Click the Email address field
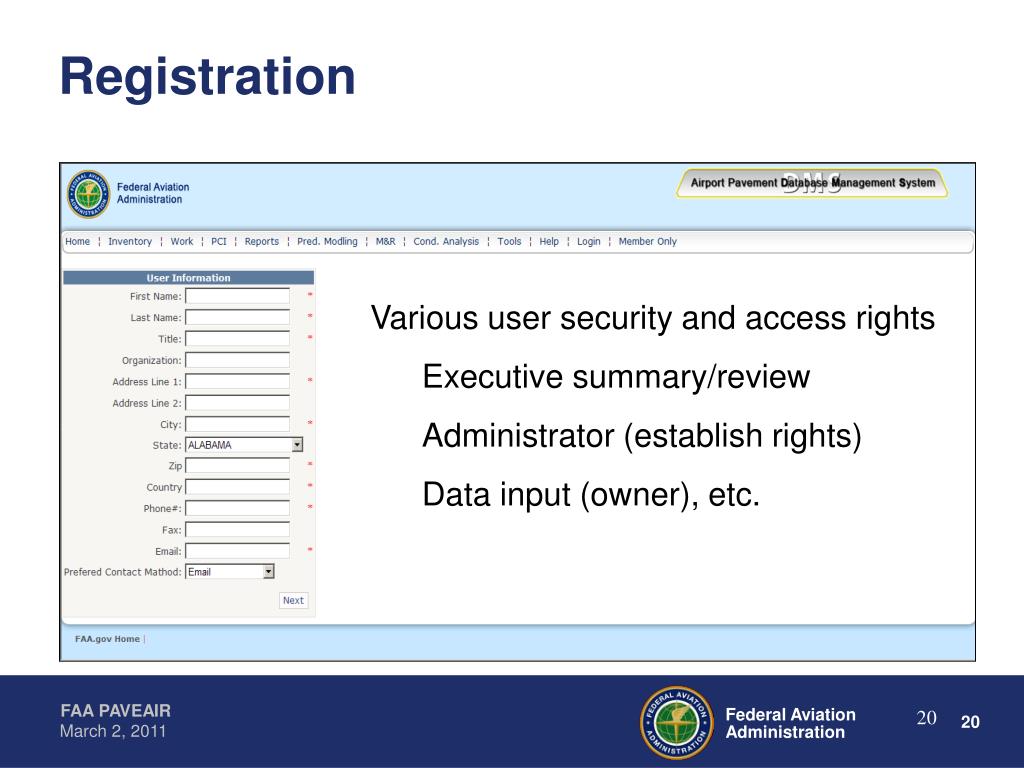This screenshot has width=1024, height=768. pyautogui.click(x=238, y=551)
